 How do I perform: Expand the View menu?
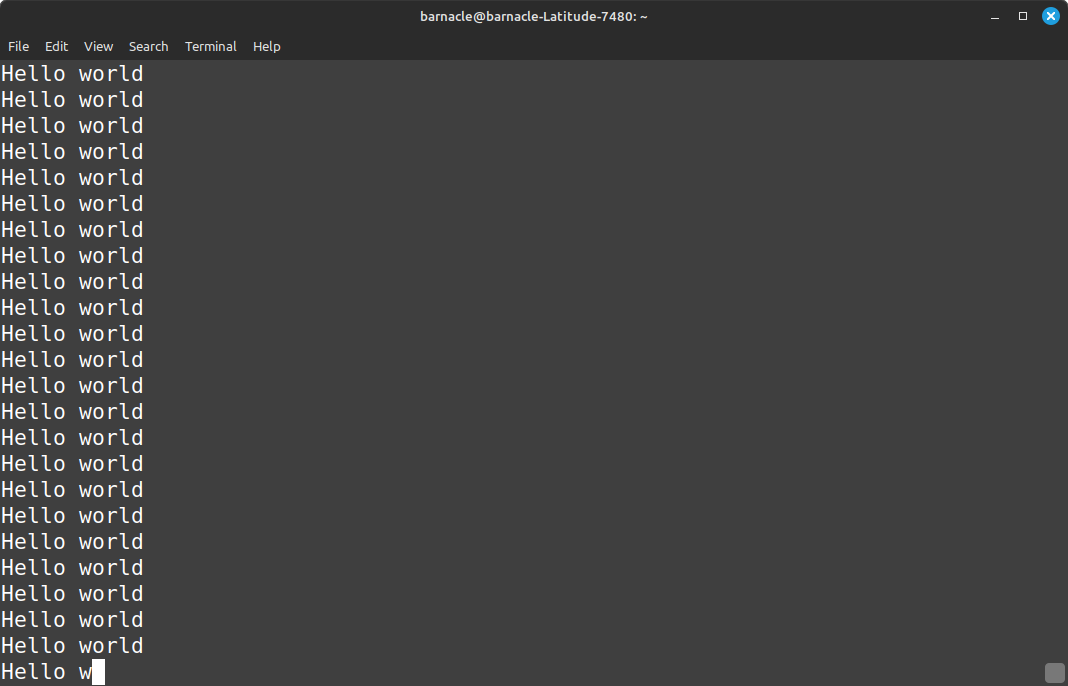pos(98,47)
